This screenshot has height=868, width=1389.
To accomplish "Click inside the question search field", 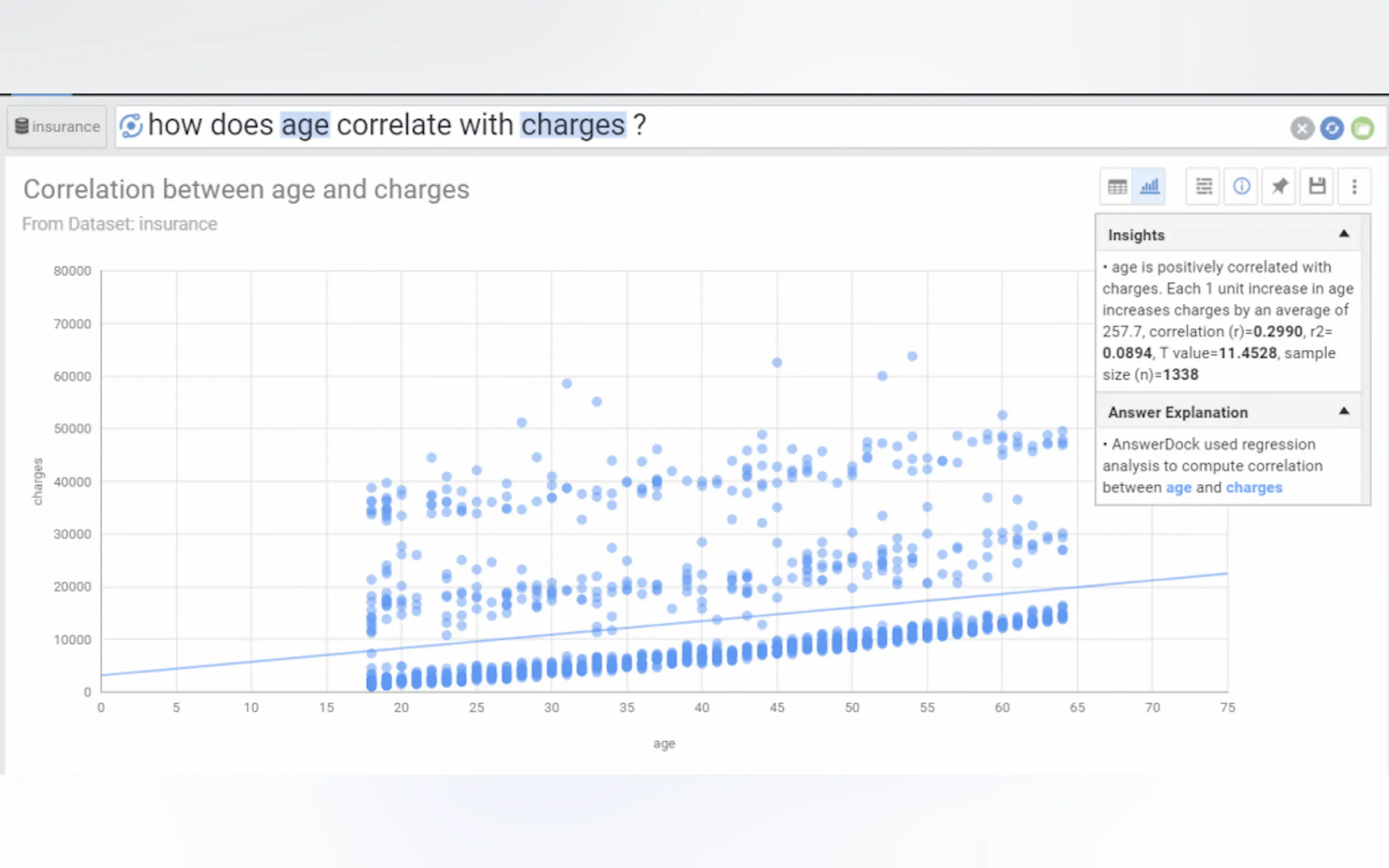I will 919,126.
